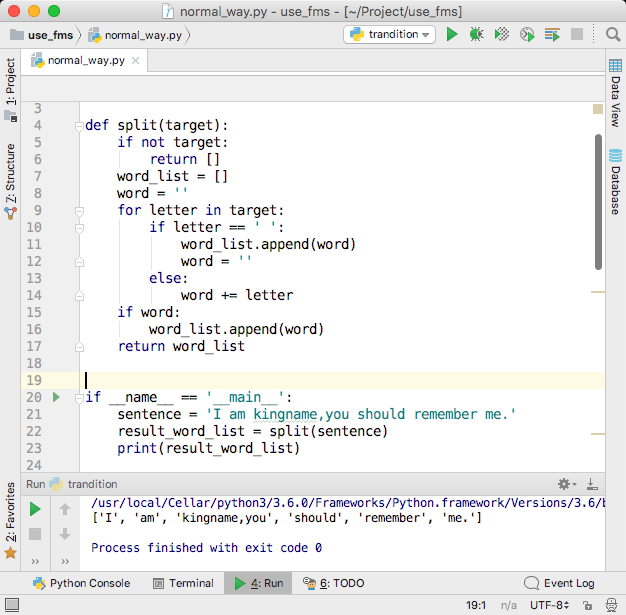Toggle the read-only lock icon in status bar
The height and width of the screenshot is (615, 626).
587,605
